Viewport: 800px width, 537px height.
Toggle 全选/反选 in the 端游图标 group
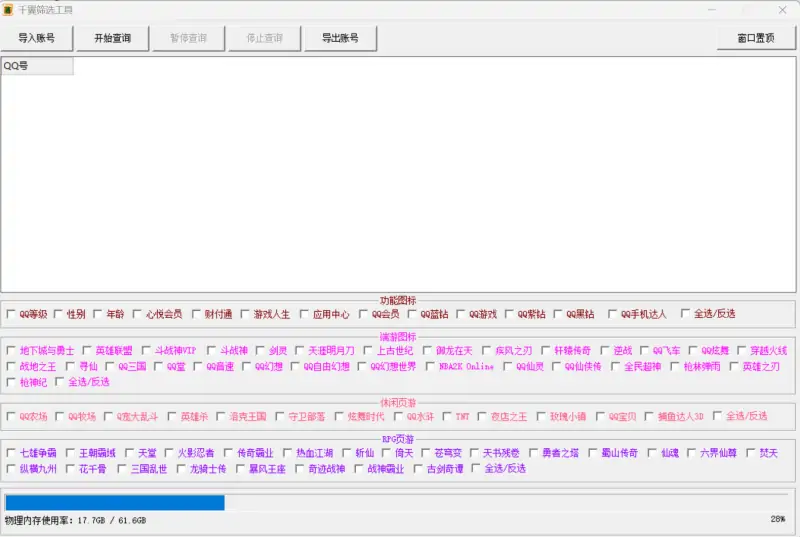[60, 381]
